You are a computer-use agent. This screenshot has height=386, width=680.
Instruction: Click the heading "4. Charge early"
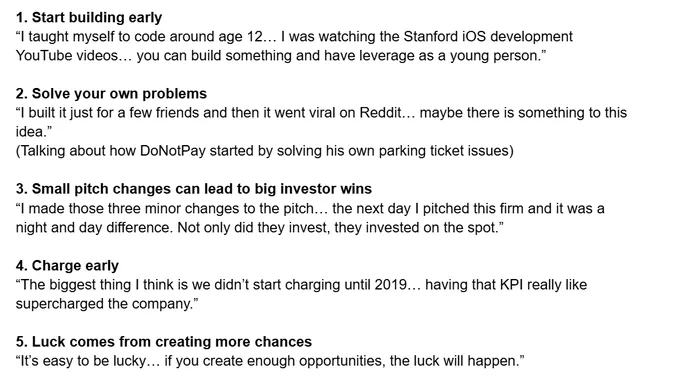(67, 265)
